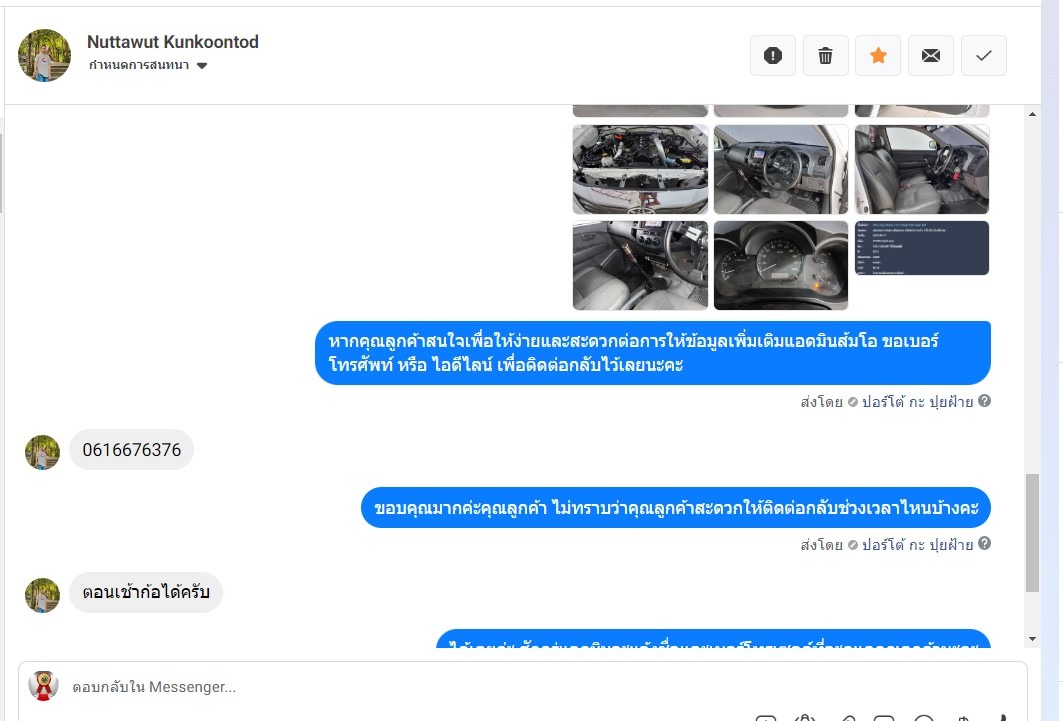Screen dimensions: 1063x721
Task: Open the dark vehicle details screenshot
Action: 922,248
